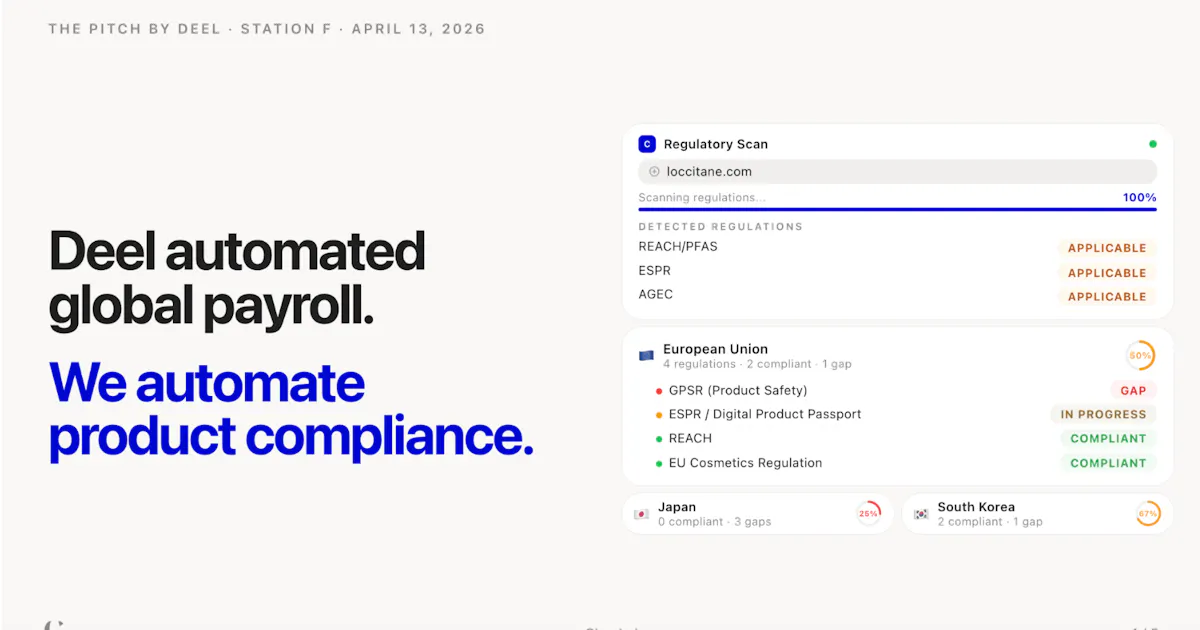Click APPLICABLE badge next to AGEC
1200x630 pixels.
(x=1107, y=296)
